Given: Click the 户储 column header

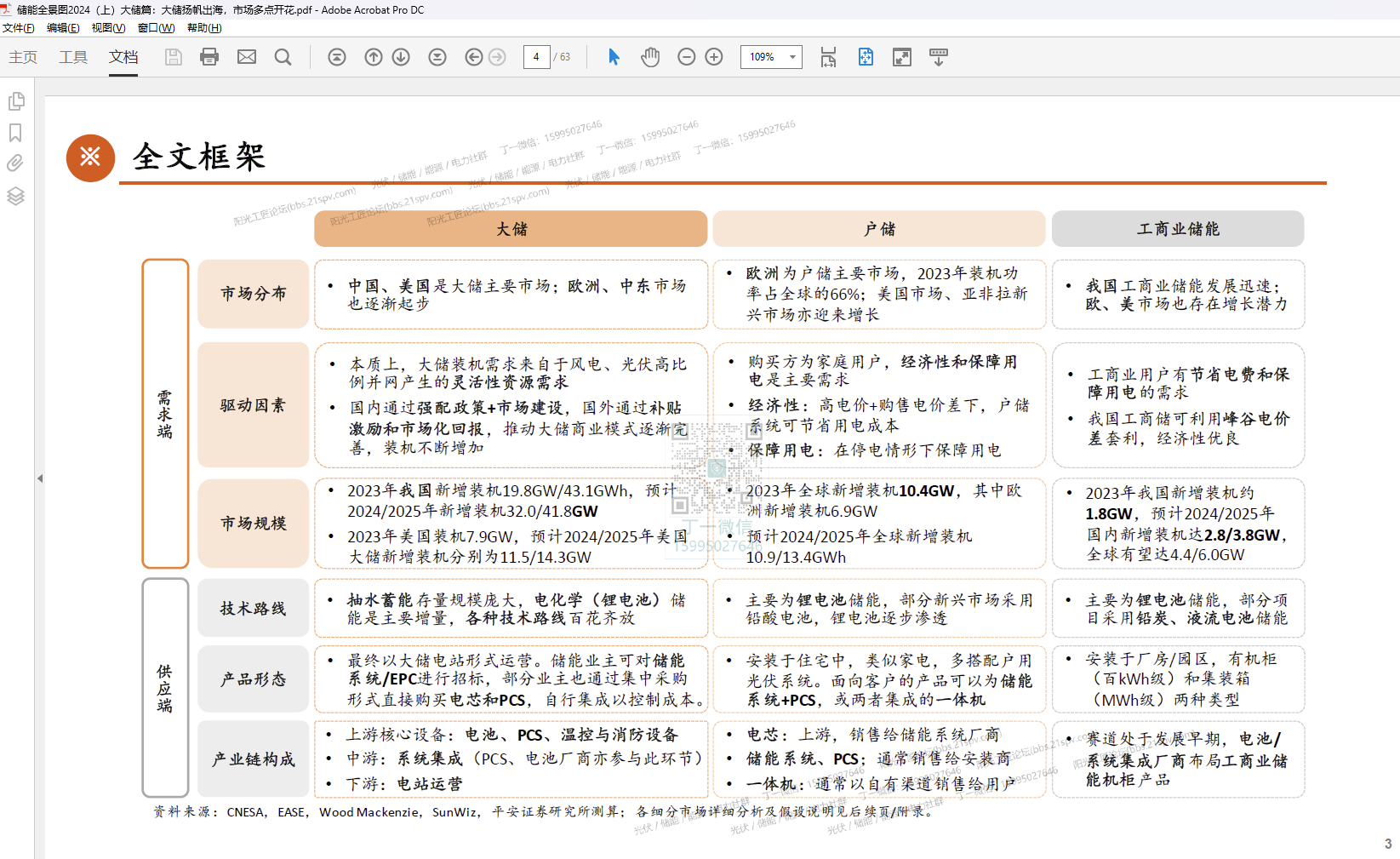Looking at the screenshot, I should pyautogui.click(x=879, y=229).
